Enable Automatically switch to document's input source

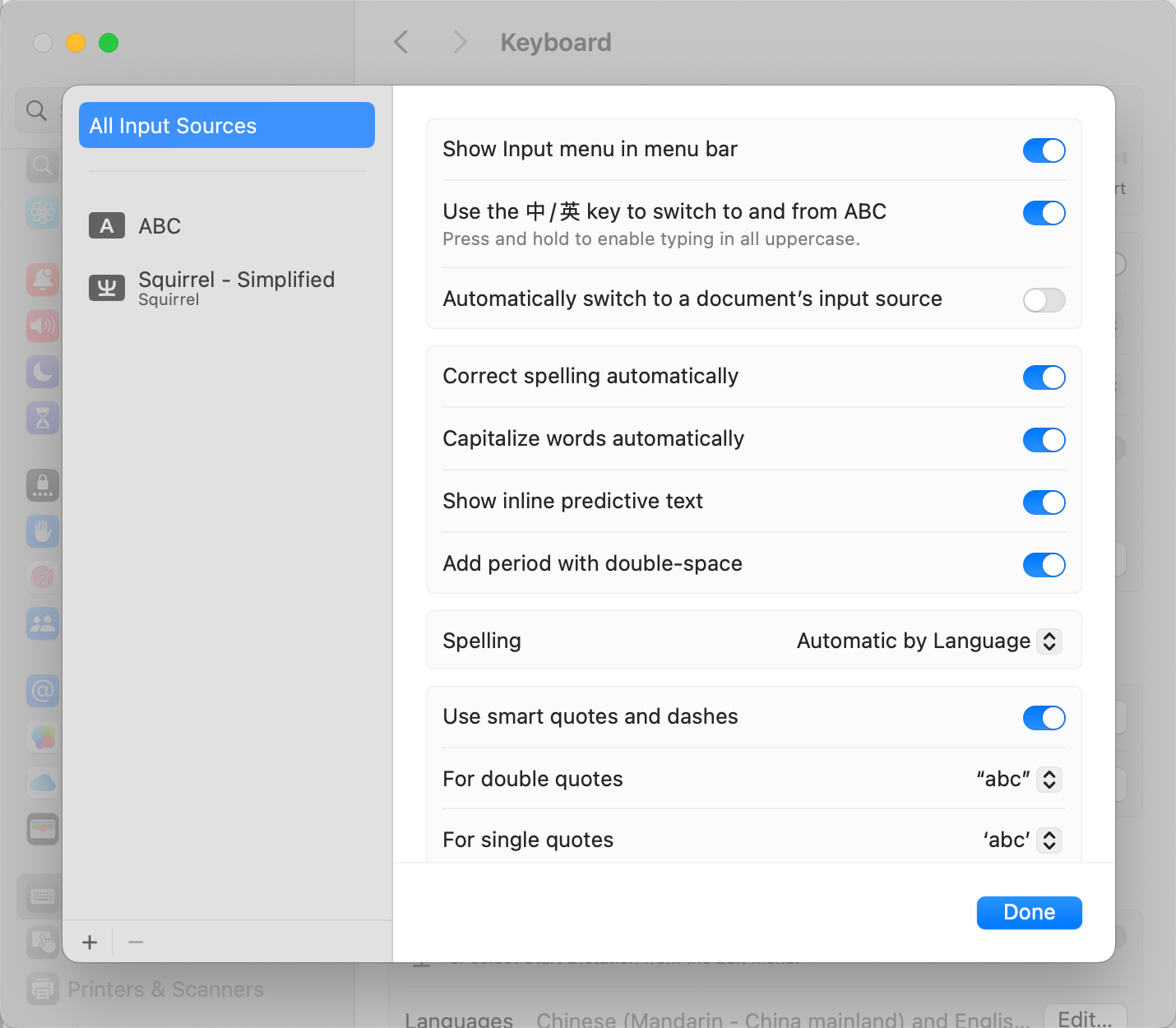1044,300
